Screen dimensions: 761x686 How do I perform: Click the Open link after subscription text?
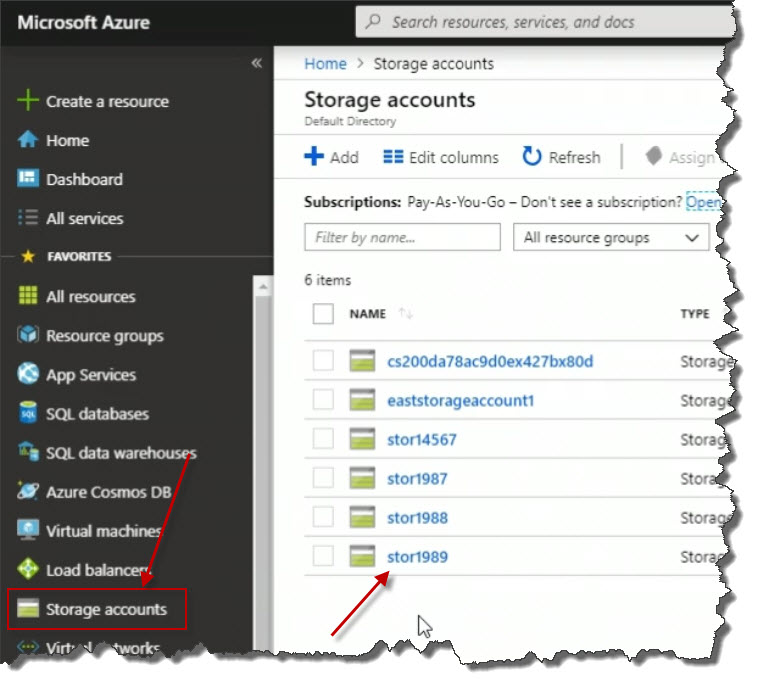pos(703,202)
